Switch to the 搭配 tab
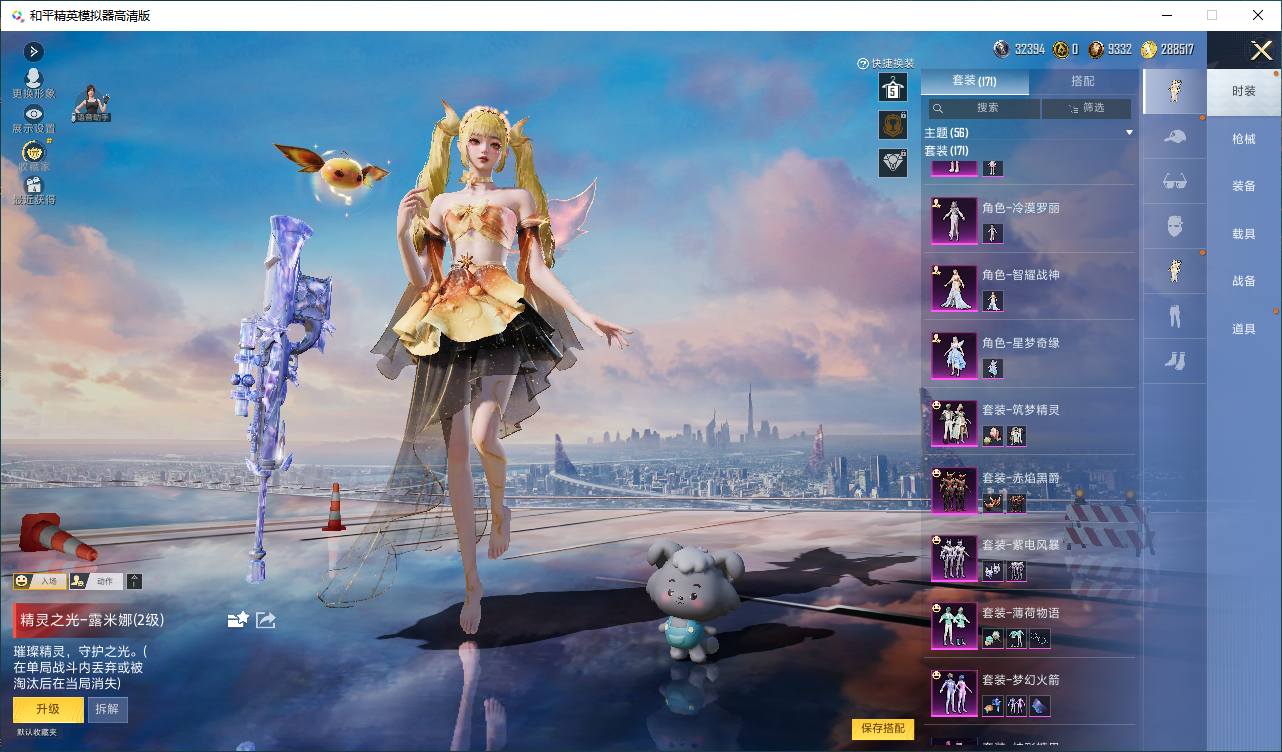 [1083, 81]
